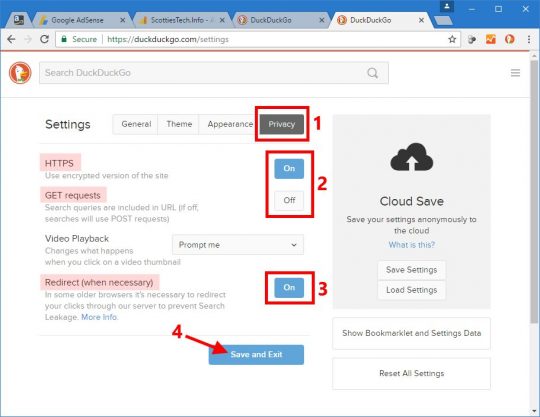Image resolution: width=540 pixels, height=417 pixels.
Task: Click the Video Playback label
Action: 77,239
